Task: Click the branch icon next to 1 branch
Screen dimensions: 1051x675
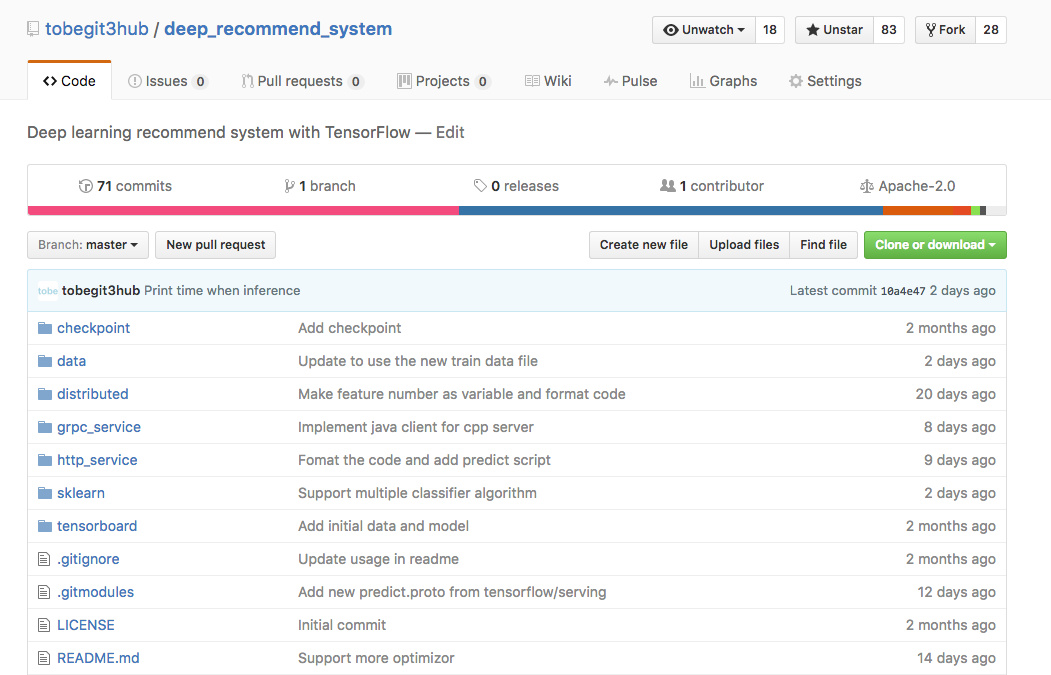Action: tap(289, 186)
